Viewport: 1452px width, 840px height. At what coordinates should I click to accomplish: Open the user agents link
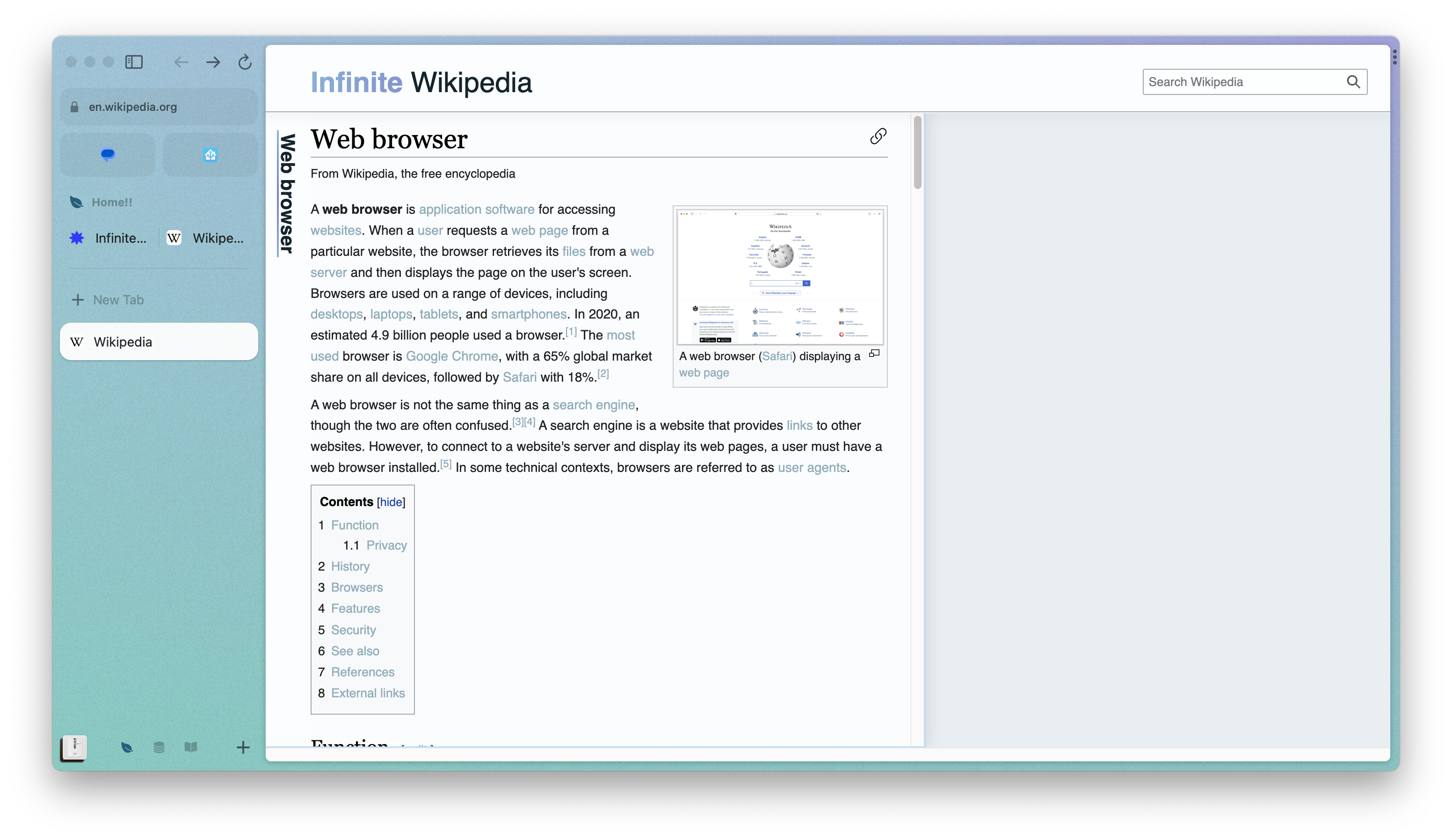[812, 467]
